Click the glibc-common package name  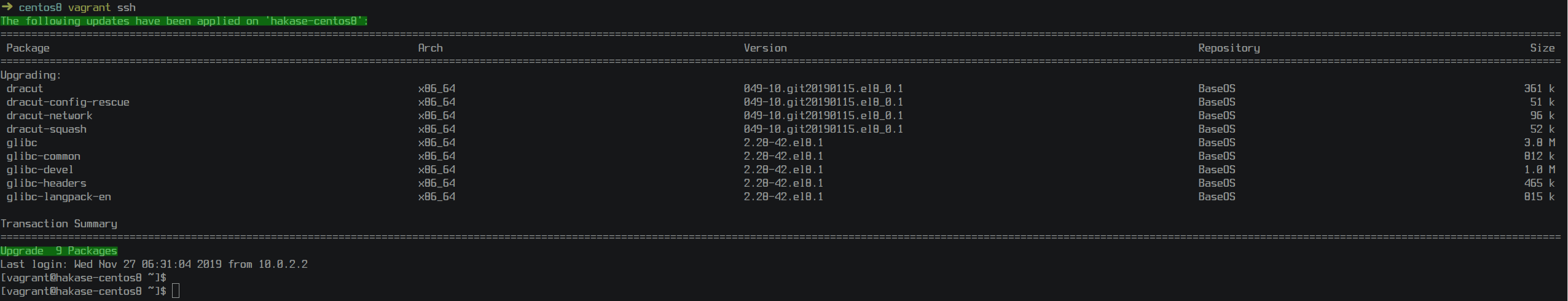pos(43,156)
